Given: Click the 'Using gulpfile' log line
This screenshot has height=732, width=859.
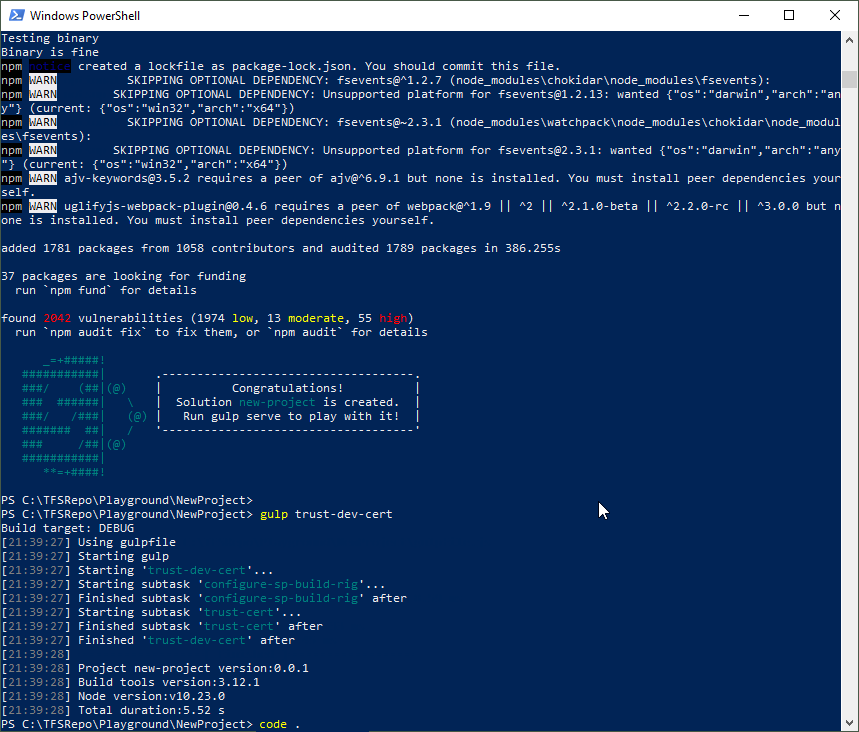Looking at the screenshot, I should pos(88,542).
